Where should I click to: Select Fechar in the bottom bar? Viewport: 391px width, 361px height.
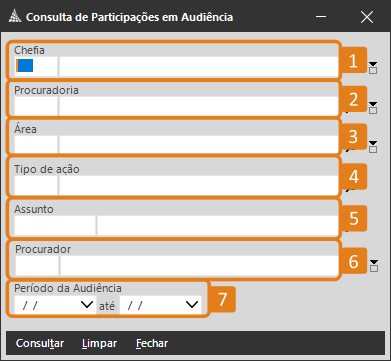[152, 343]
